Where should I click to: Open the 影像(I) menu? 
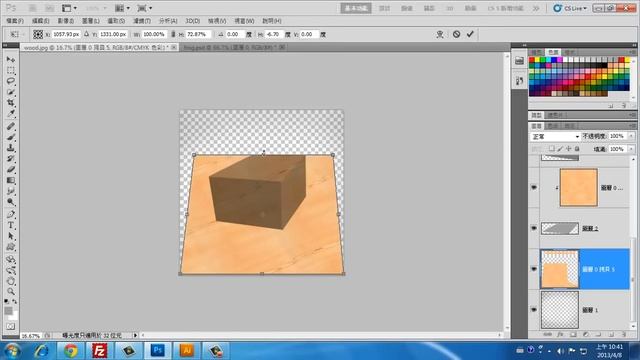tap(65, 21)
